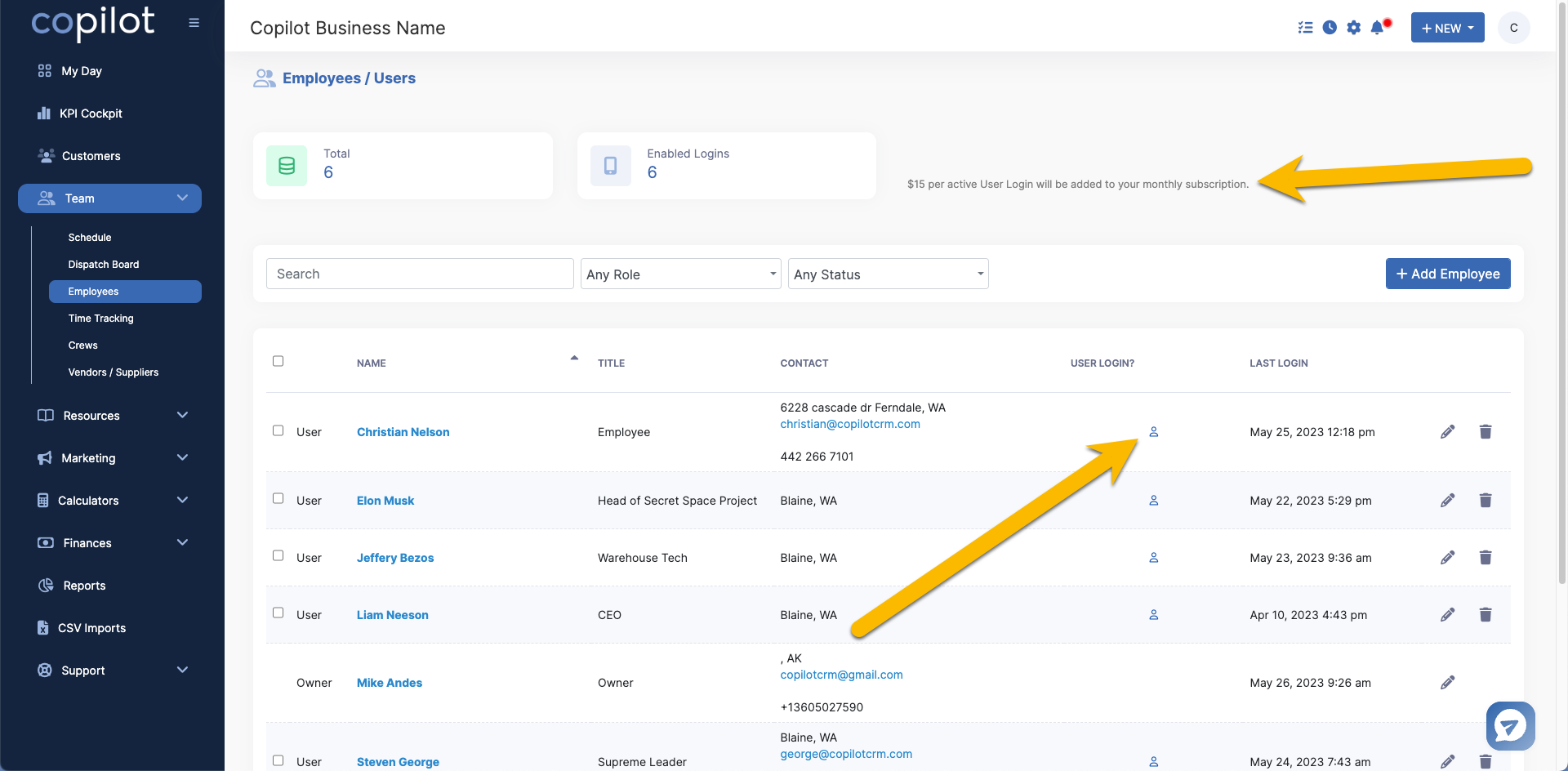This screenshot has width=1568, height=771.
Task: Click the copilot logo
Action: (x=93, y=23)
